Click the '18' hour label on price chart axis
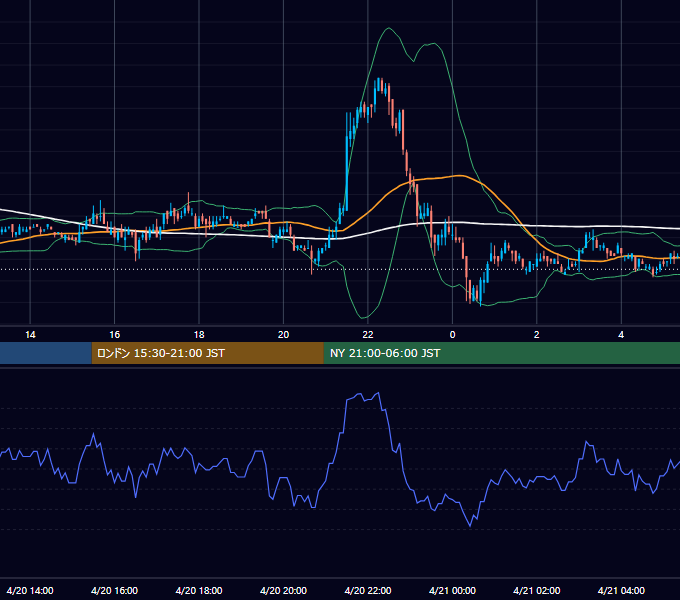 pos(199,335)
